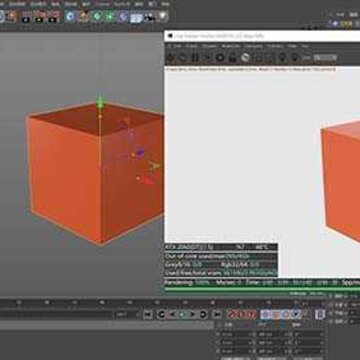Restart the Live Viewer render with circular arrow icon
360x360 pixels.
[182, 58]
